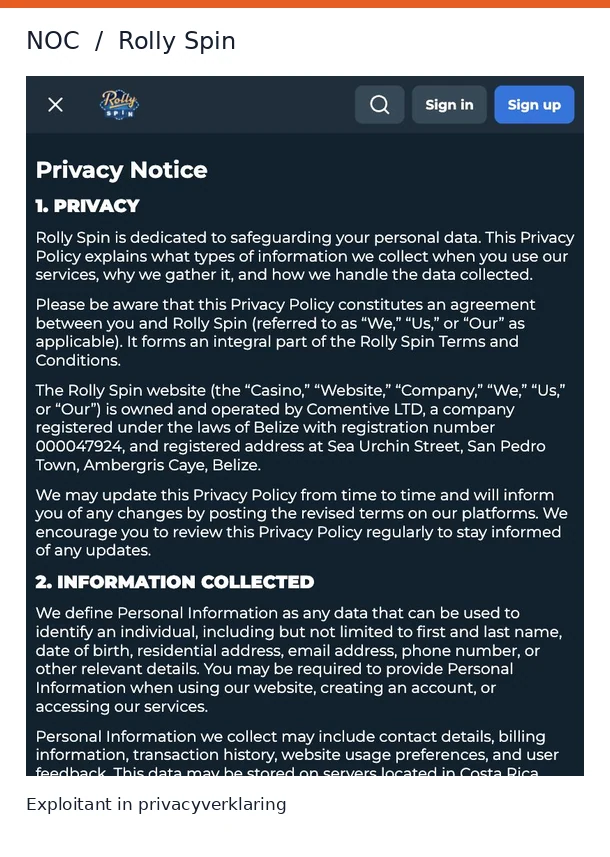Click the Sign in button
The image size is (610, 857).
coord(449,104)
